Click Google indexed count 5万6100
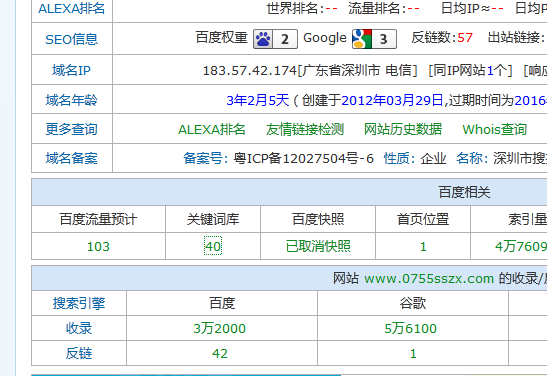The image size is (547, 376). click(411, 329)
